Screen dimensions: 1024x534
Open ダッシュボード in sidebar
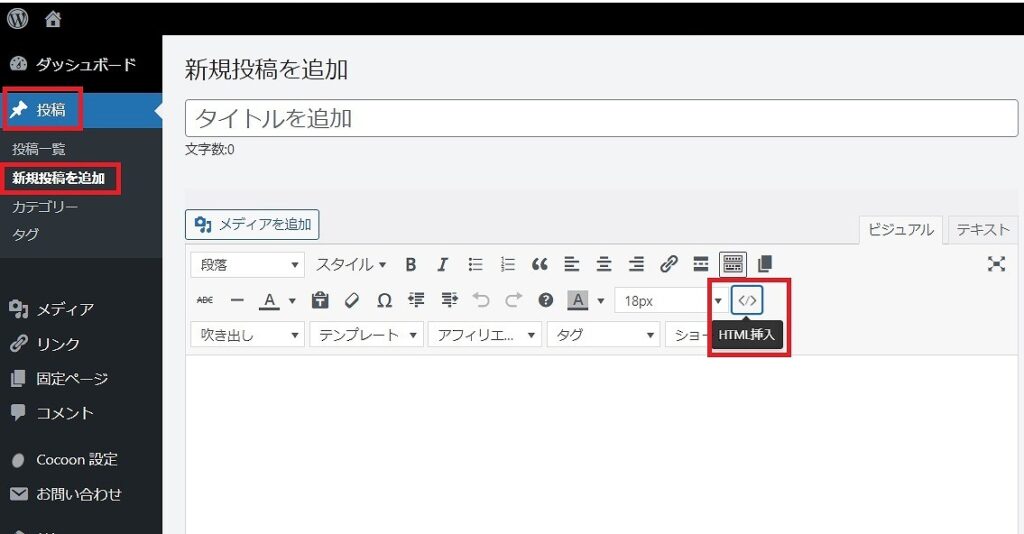pos(81,64)
